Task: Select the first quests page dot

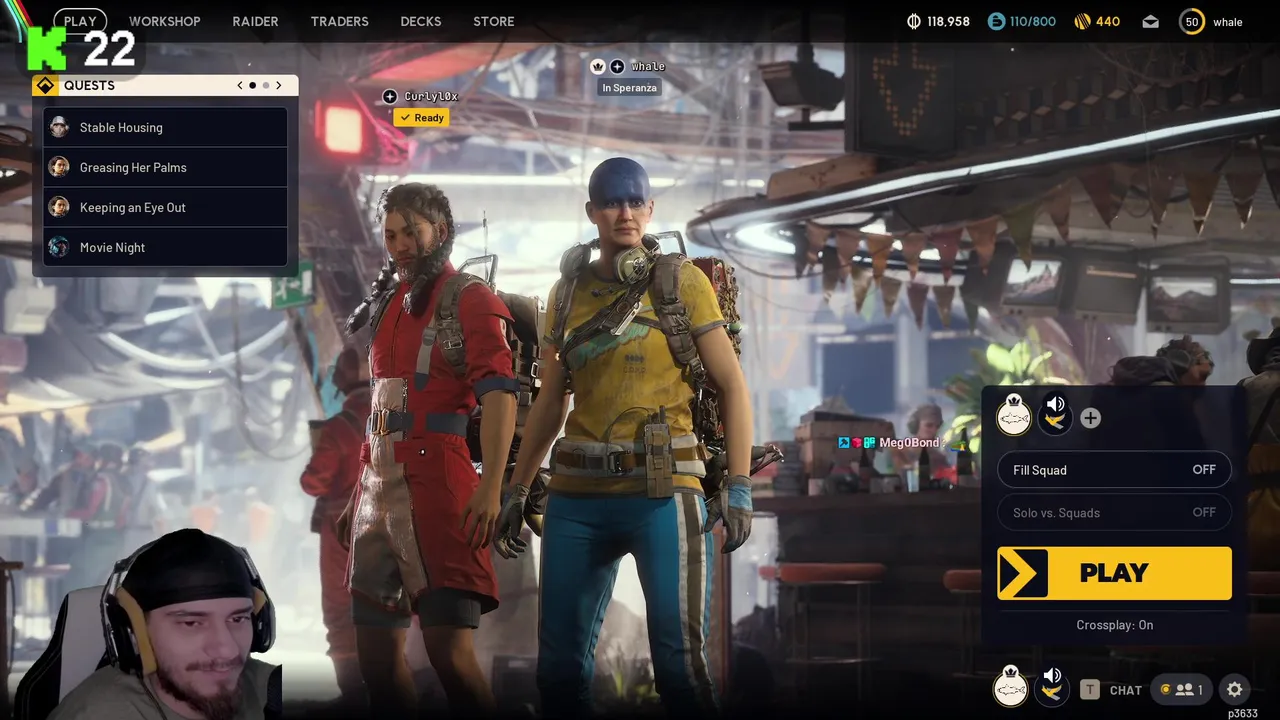Action: (252, 85)
